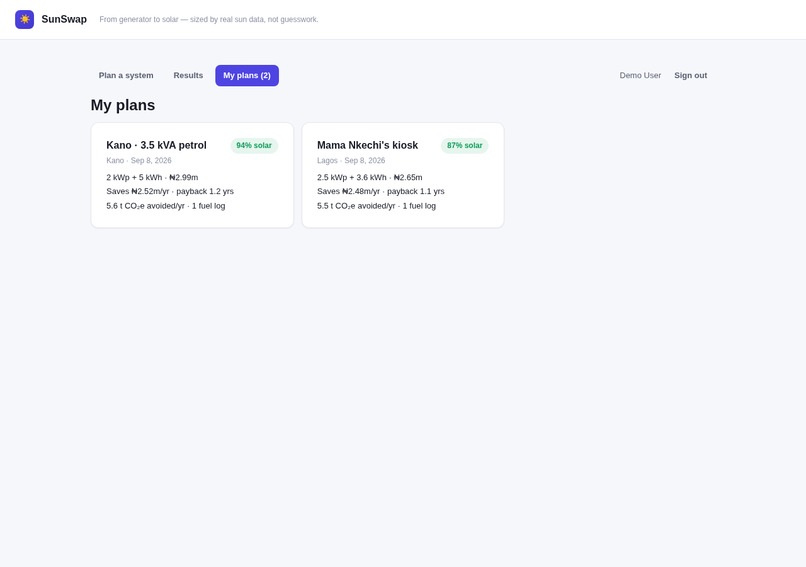Click the 2 kWp + 5 kWh · ₦2.99m line

tap(152, 177)
